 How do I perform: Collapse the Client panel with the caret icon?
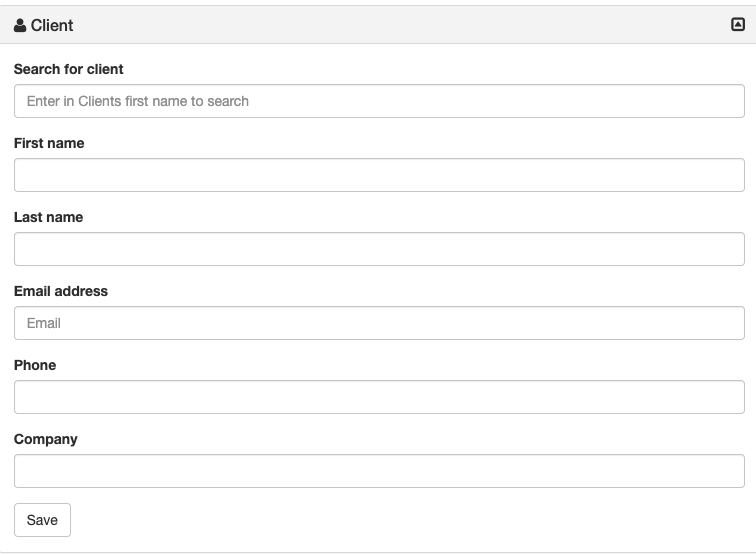[x=738, y=25]
